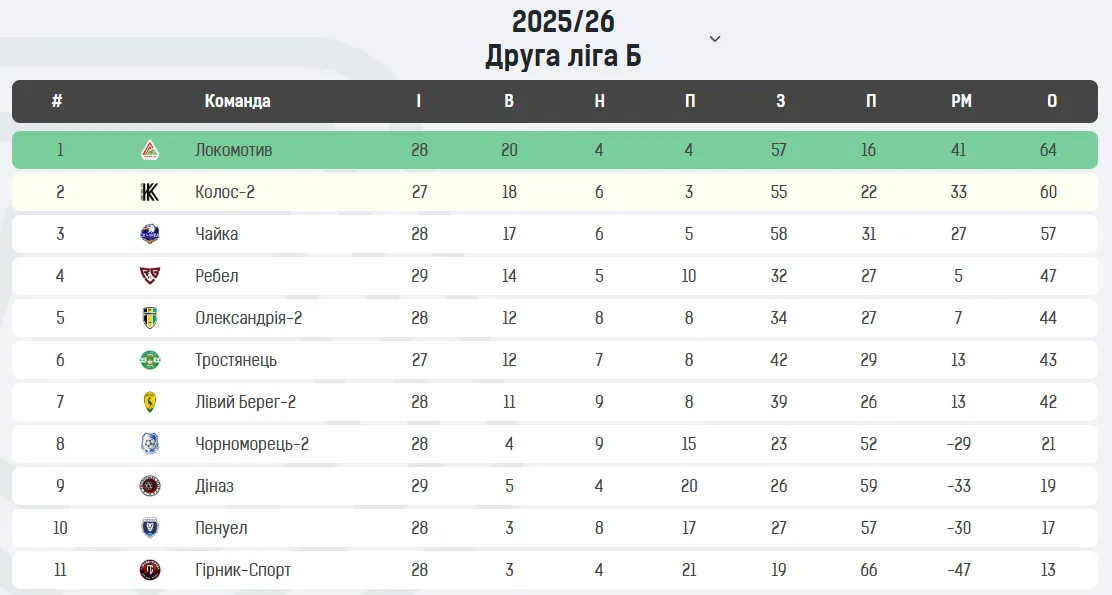The width and height of the screenshot is (1112, 595).
Task: Click the О points column header
Action: pos(1052,101)
